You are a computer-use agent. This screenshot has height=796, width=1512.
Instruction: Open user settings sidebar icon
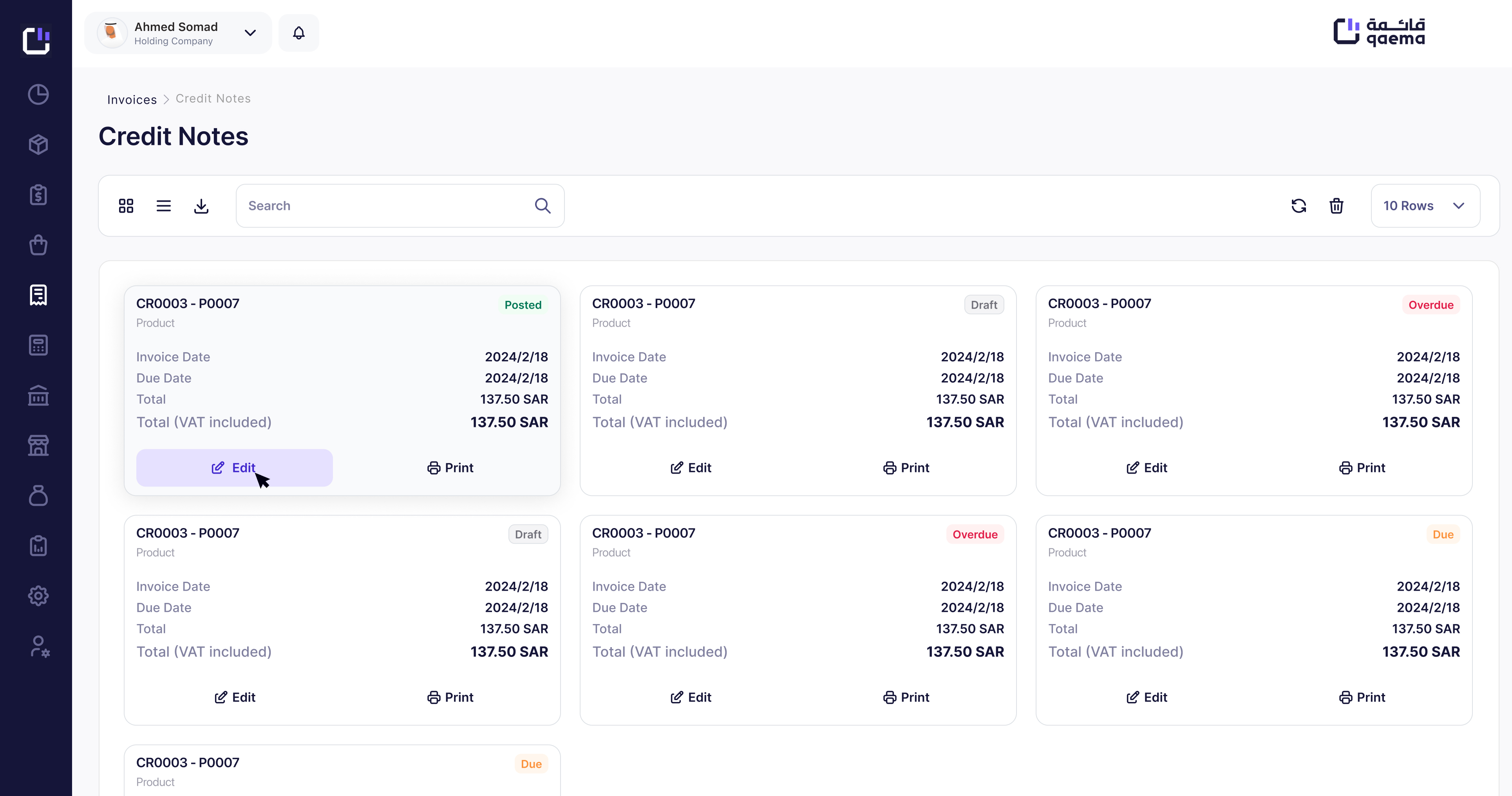coord(39,646)
